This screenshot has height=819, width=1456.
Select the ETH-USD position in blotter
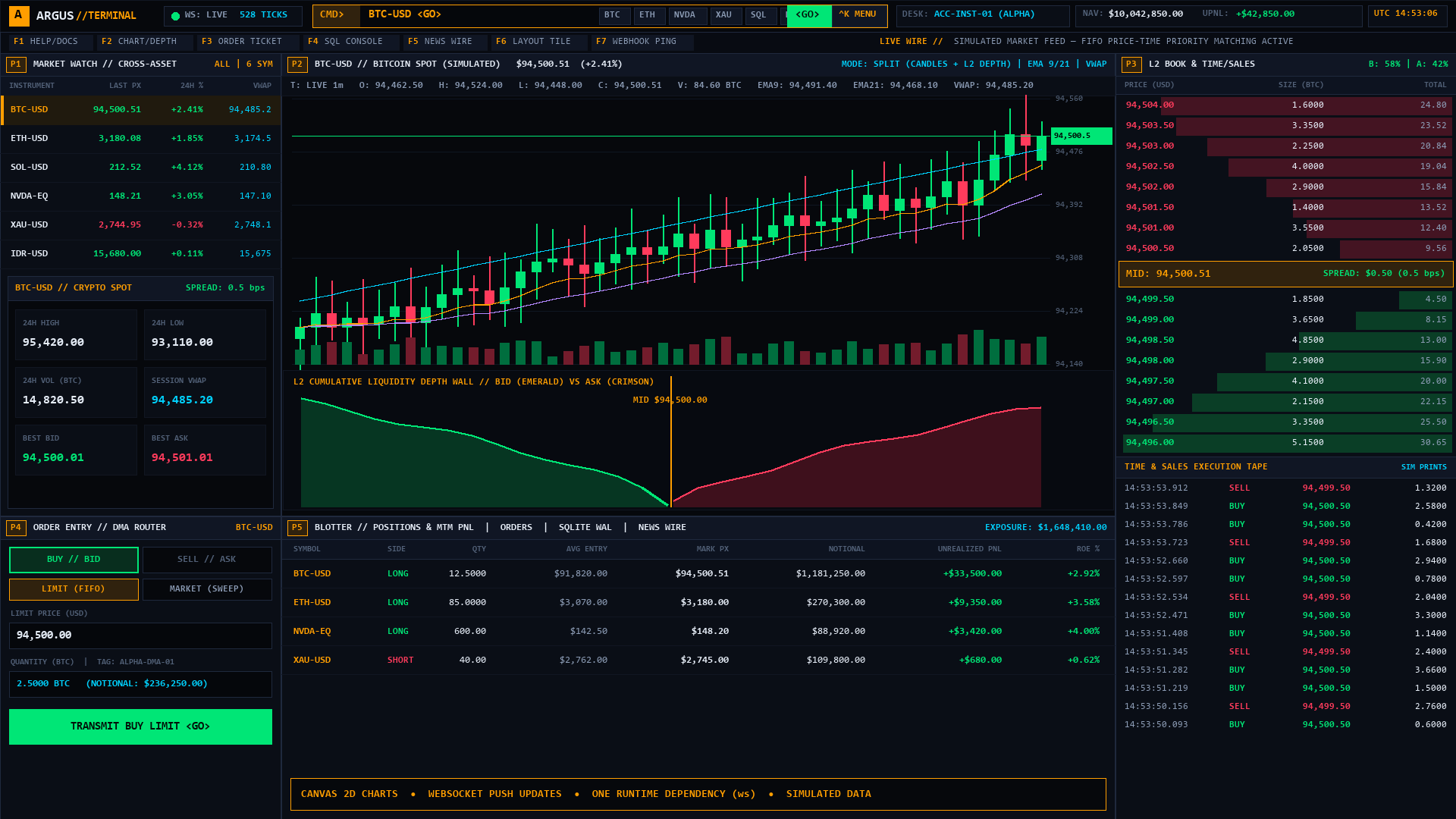[698, 602]
